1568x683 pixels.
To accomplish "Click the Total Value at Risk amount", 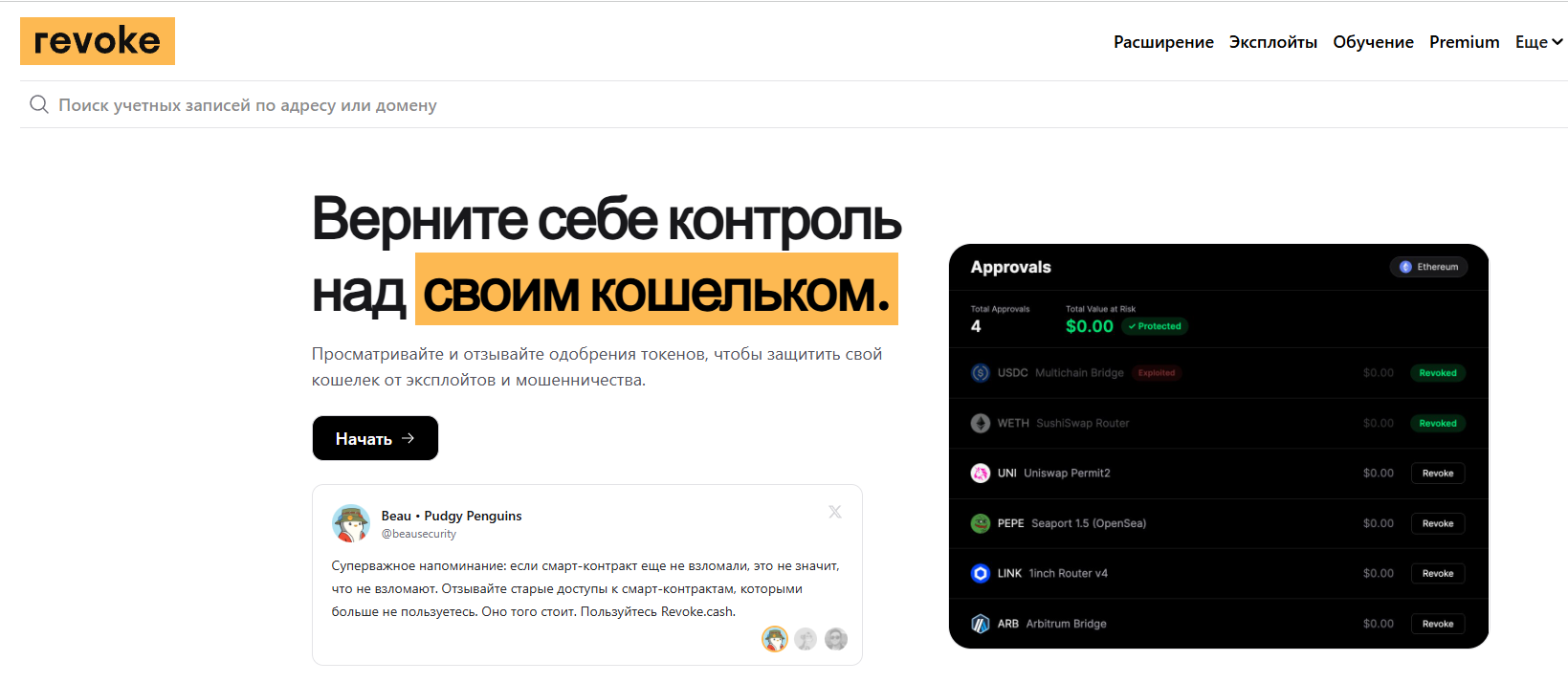I will [x=1090, y=326].
